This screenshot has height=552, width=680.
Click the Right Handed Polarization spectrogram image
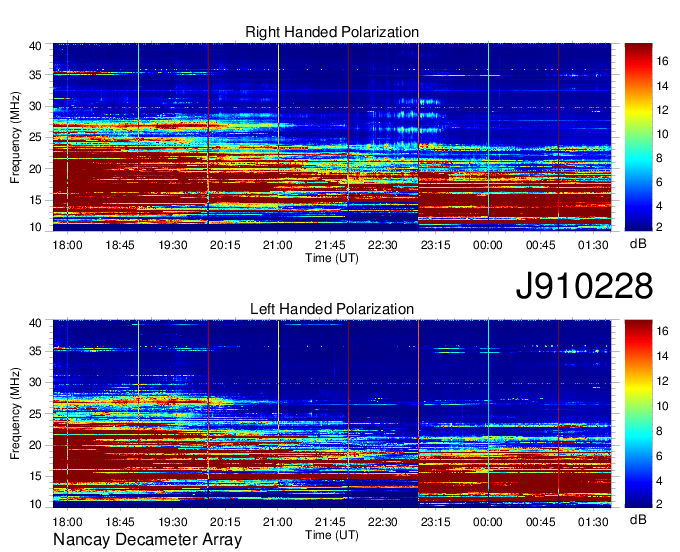332,137
